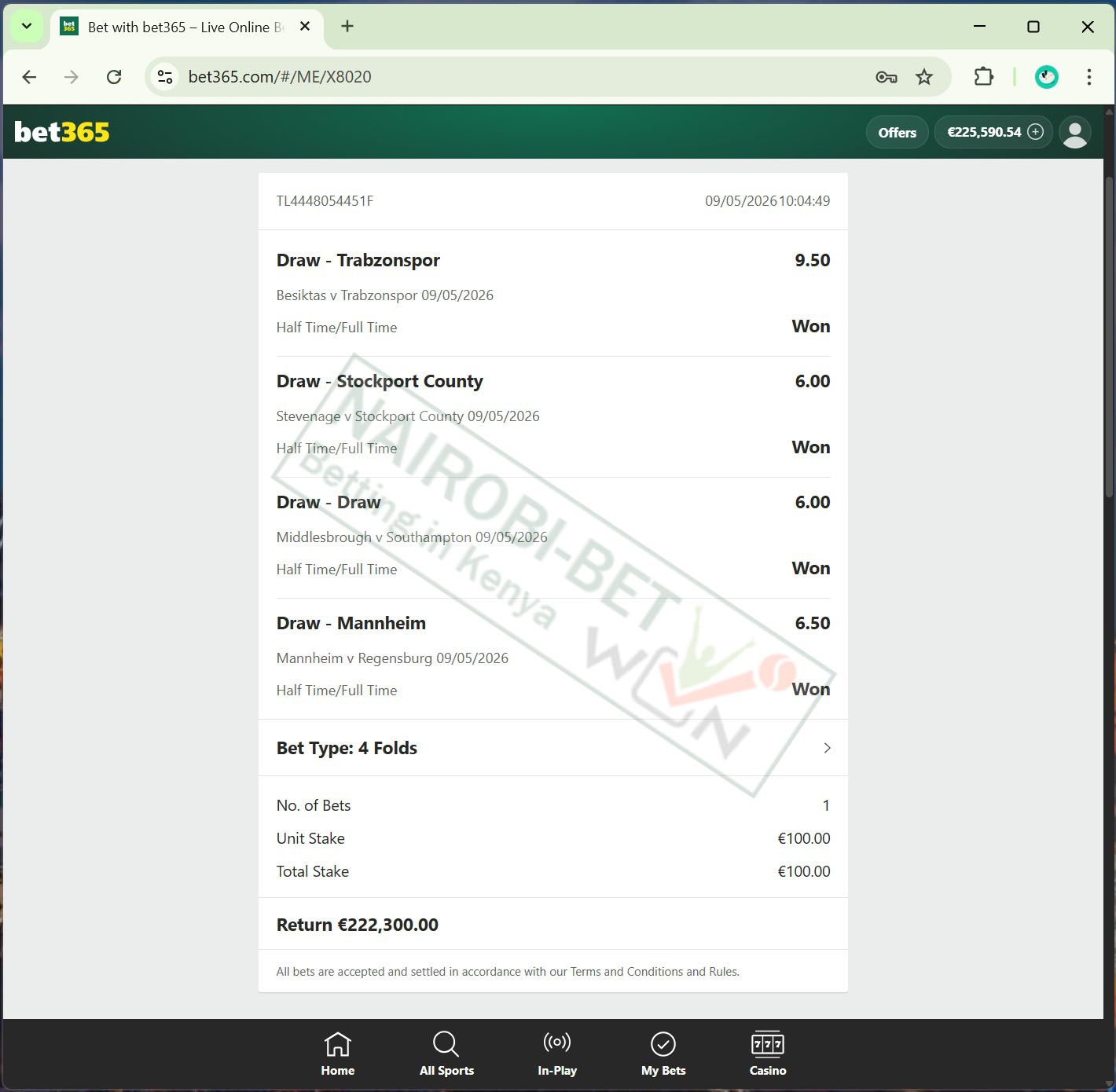
Task: Open the account profile avatar icon
Action: click(1074, 132)
